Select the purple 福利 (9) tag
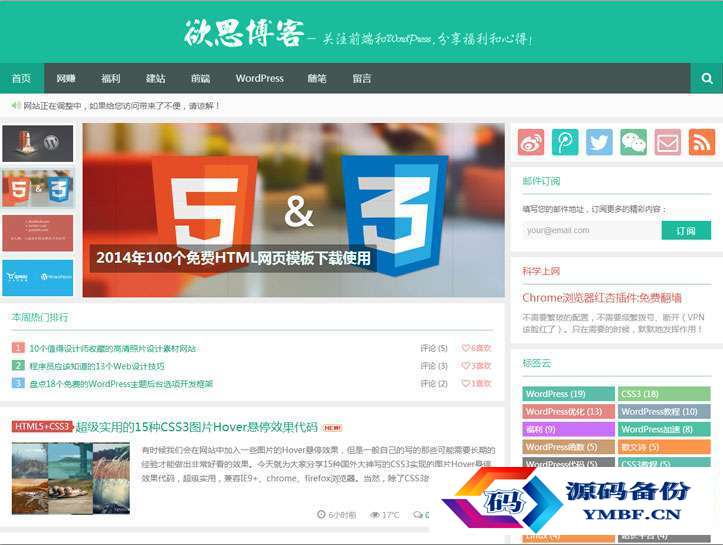Viewport: 723px width, 545px height. [569, 429]
